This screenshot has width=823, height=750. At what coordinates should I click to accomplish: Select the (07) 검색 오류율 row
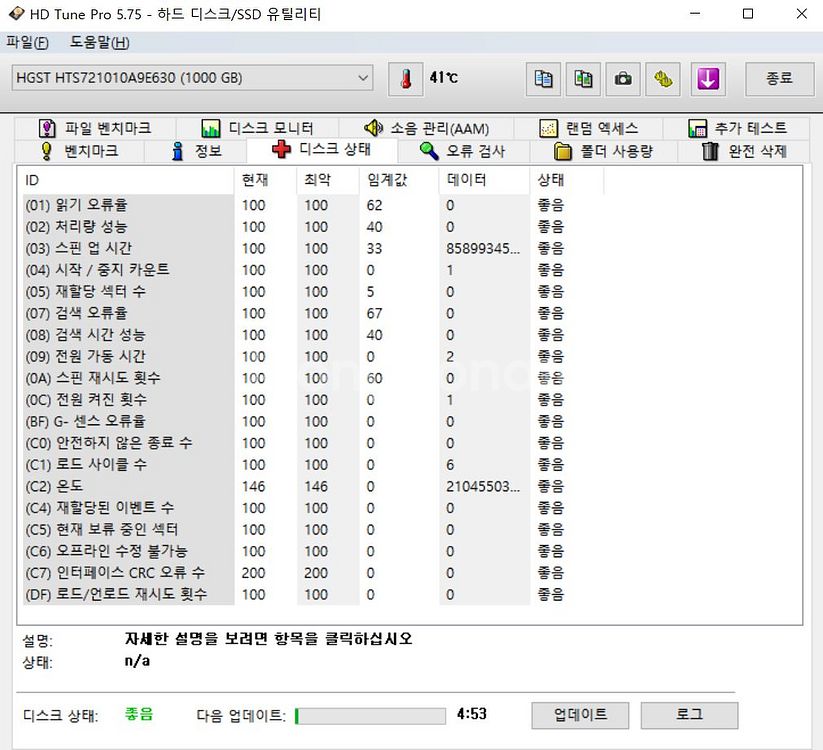click(x=313, y=313)
